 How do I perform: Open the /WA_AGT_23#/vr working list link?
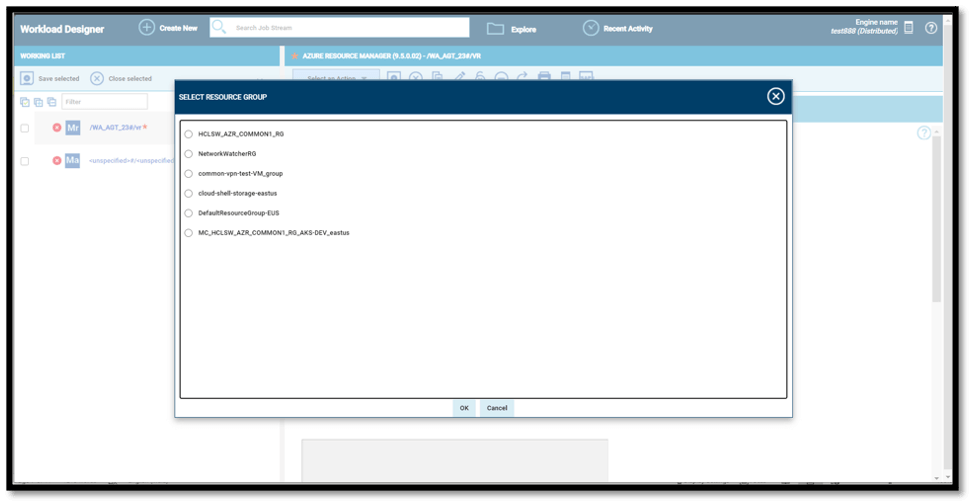[115, 127]
